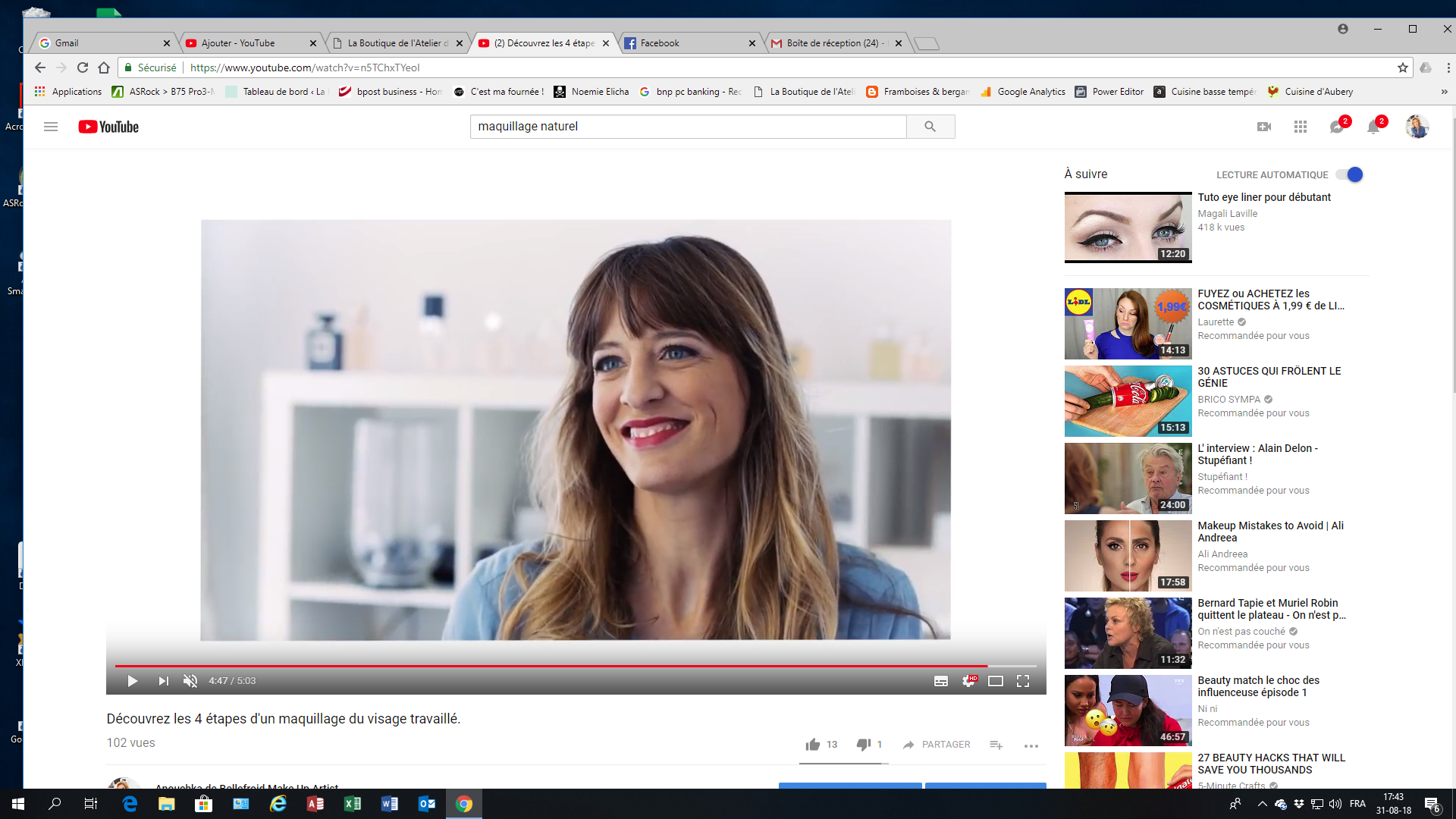
Task: Switch to 'Ajouter - YouTube' tab
Action: pos(250,43)
